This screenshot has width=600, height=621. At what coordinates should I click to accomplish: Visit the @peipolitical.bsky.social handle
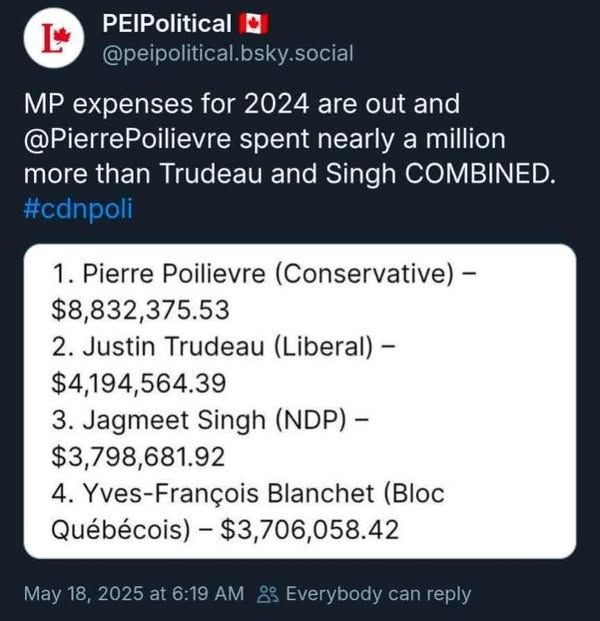click(227, 53)
